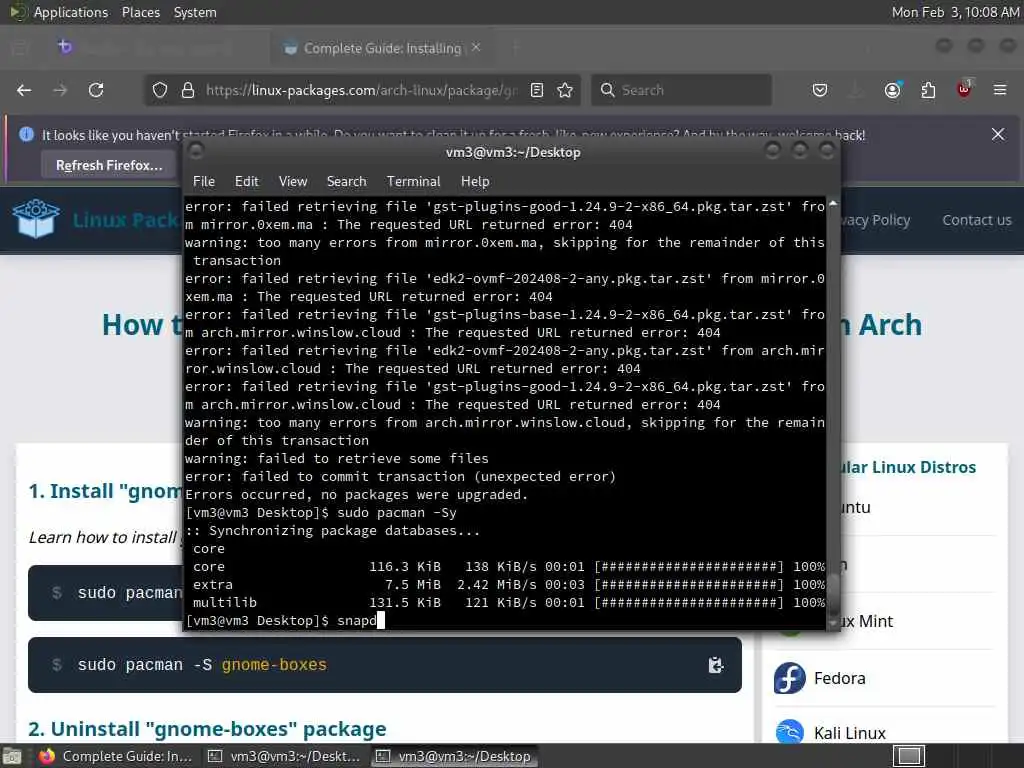This screenshot has height=768, width=1024.
Task: Click the padlock site security icon
Action: coord(188,90)
